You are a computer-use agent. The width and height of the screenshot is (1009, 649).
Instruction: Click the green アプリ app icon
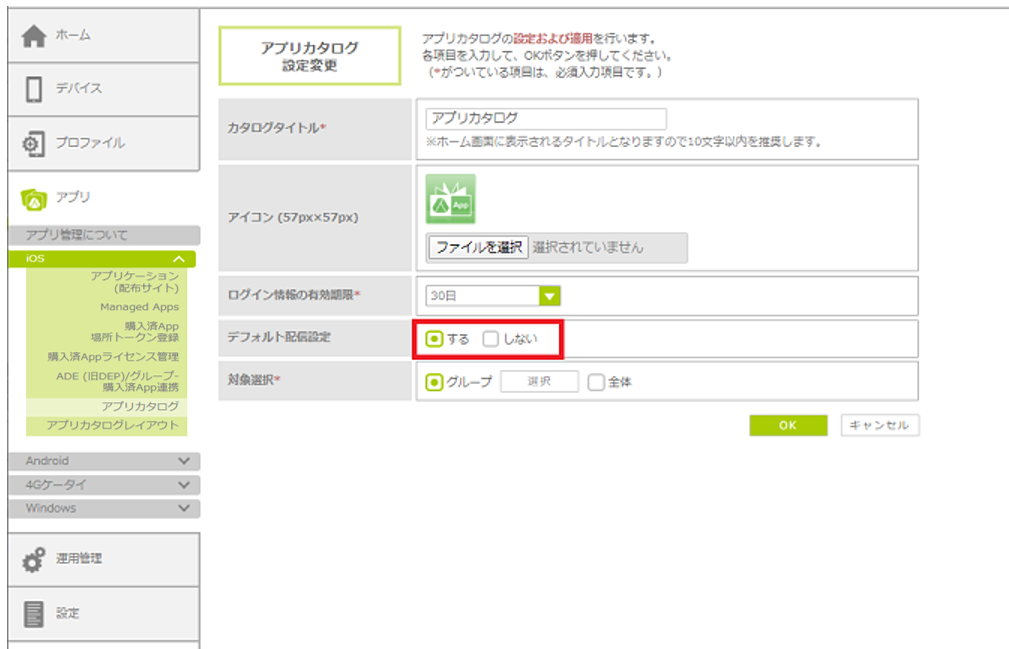[x=34, y=198]
